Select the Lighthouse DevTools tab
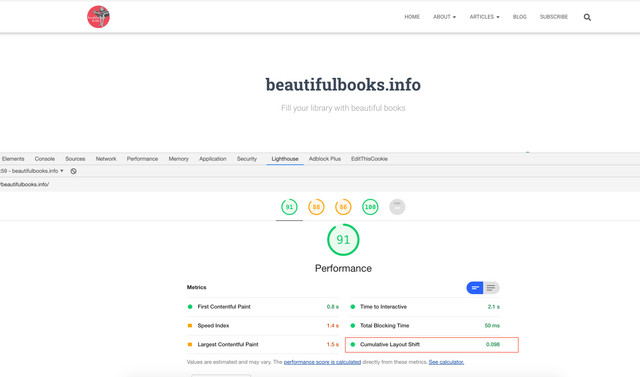Screen dimensions: 640x377 pyautogui.click(x=285, y=159)
